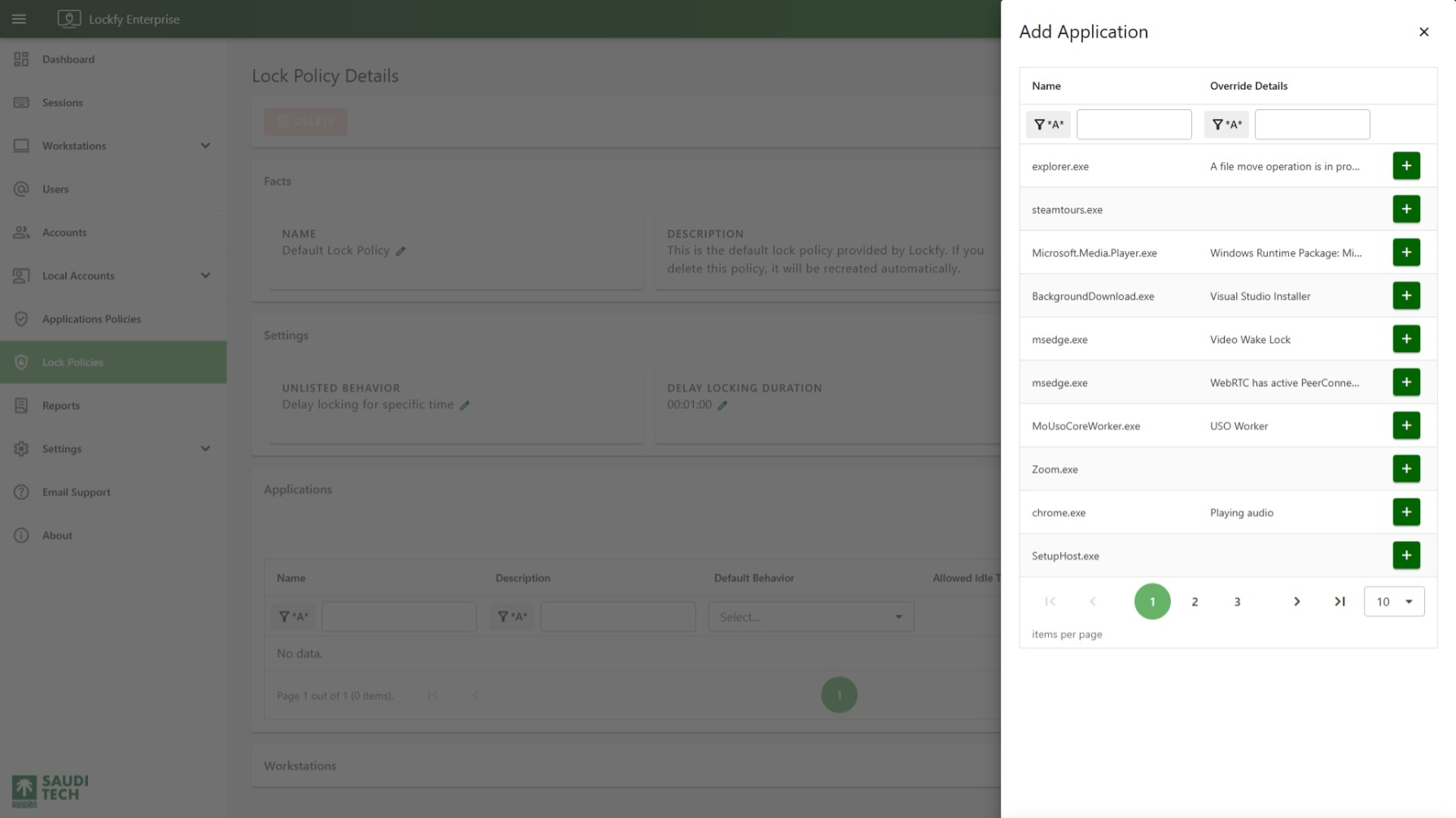Add SetupHost.exe with plus icon
1456x818 pixels.
click(1406, 555)
